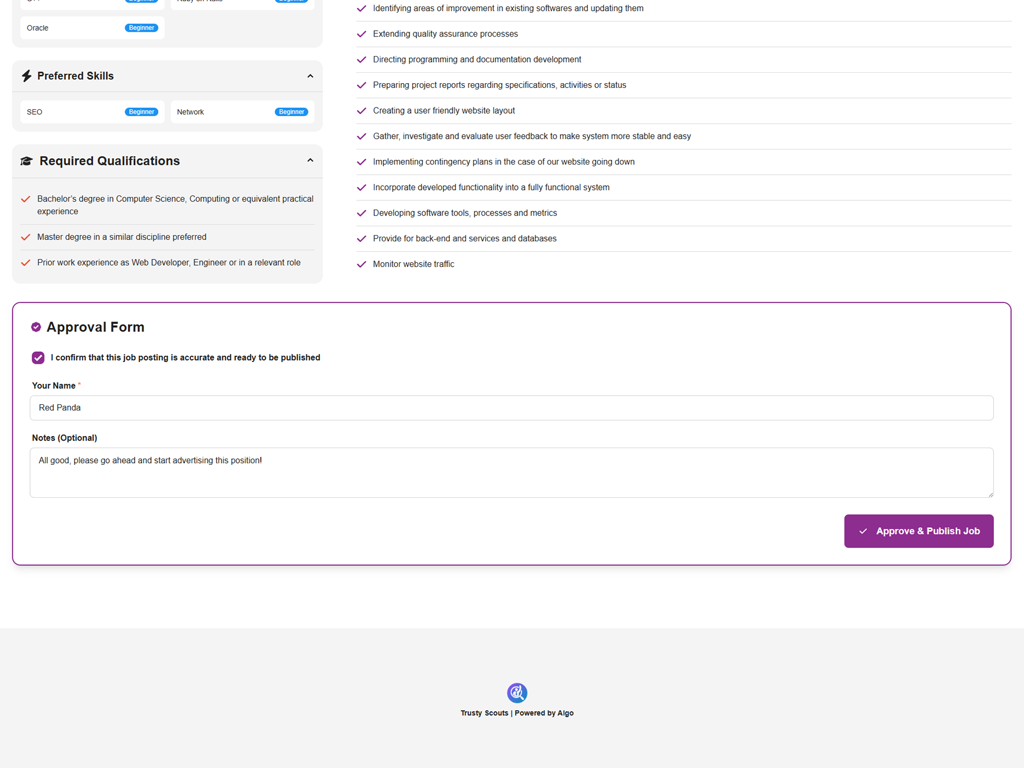Click the checkmark icon beside Monitor website traffic
Screen dimensions: 1024x768
pyautogui.click(x=362, y=264)
